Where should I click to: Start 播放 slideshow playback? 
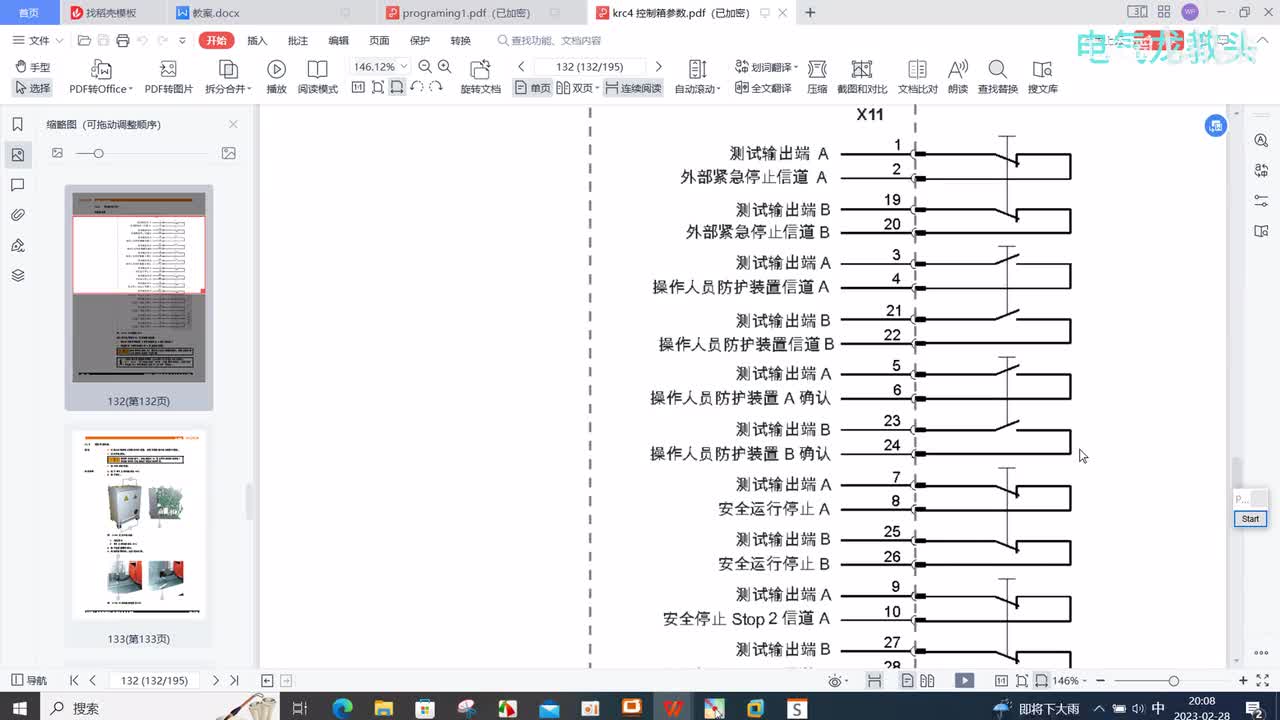[x=276, y=77]
